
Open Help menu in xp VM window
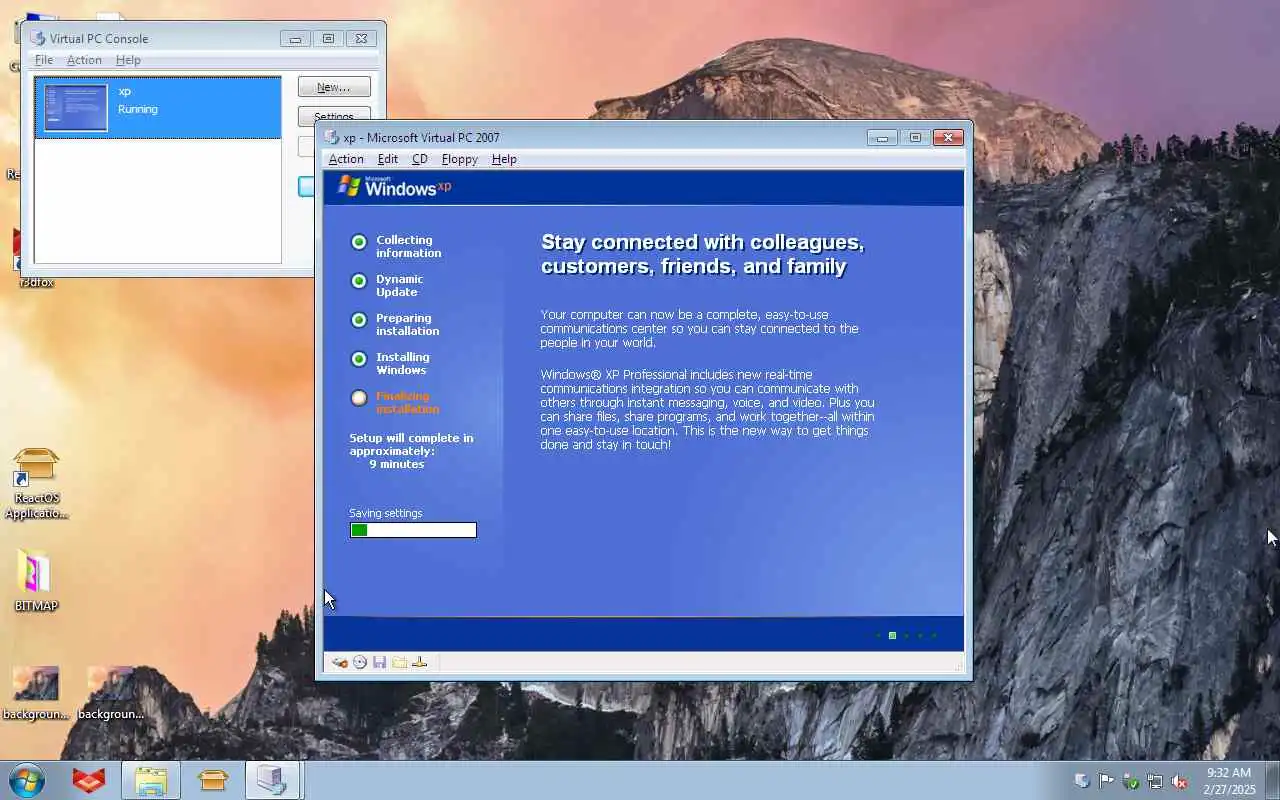click(504, 159)
